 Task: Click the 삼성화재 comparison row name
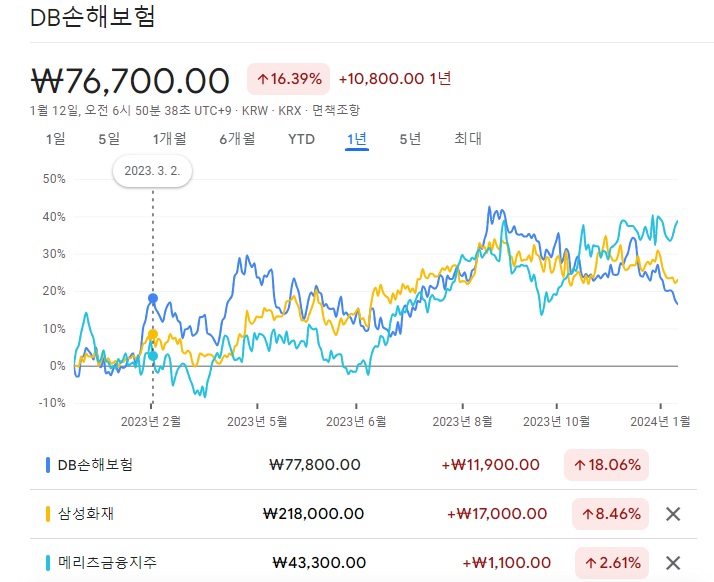[86, 514]
